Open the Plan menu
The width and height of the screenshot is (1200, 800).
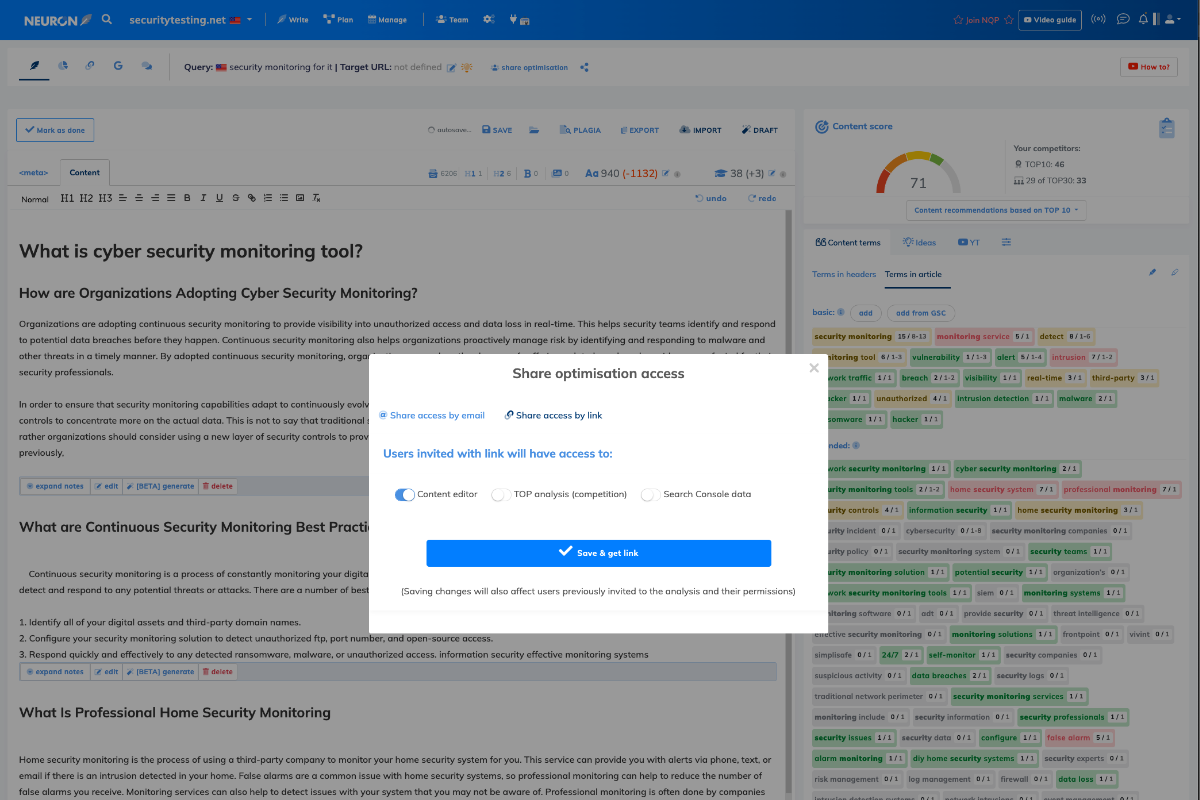(340, 19)
